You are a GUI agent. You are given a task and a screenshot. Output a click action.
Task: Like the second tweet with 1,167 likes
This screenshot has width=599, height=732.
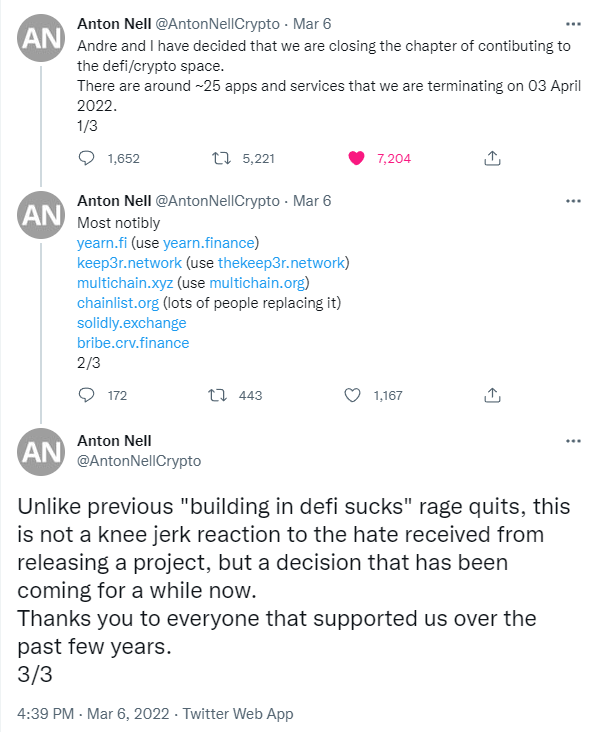pyautogui.click(x=352, y=395)
